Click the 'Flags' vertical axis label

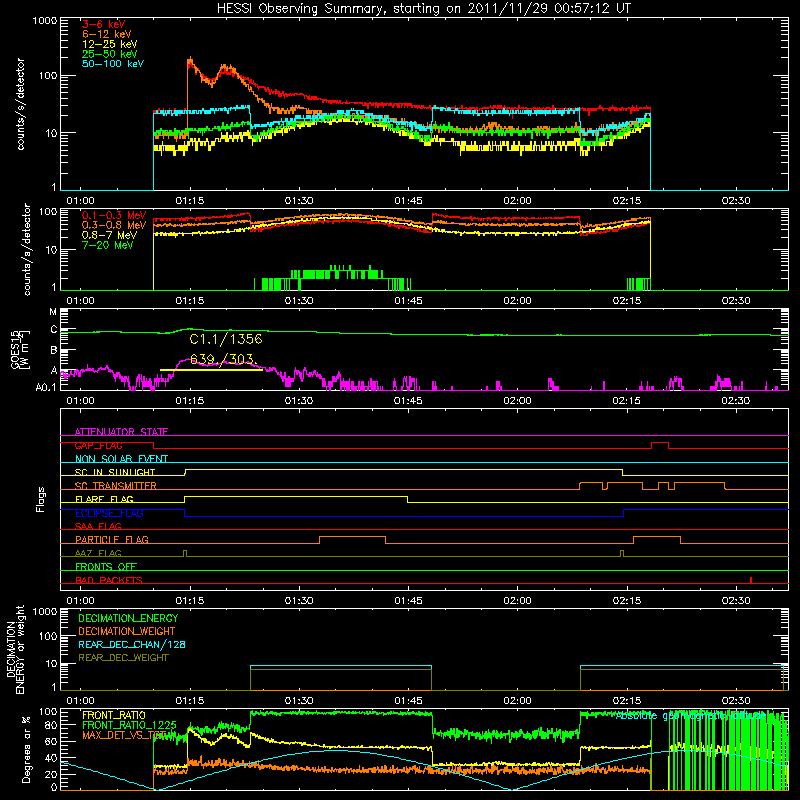point(41,499)
